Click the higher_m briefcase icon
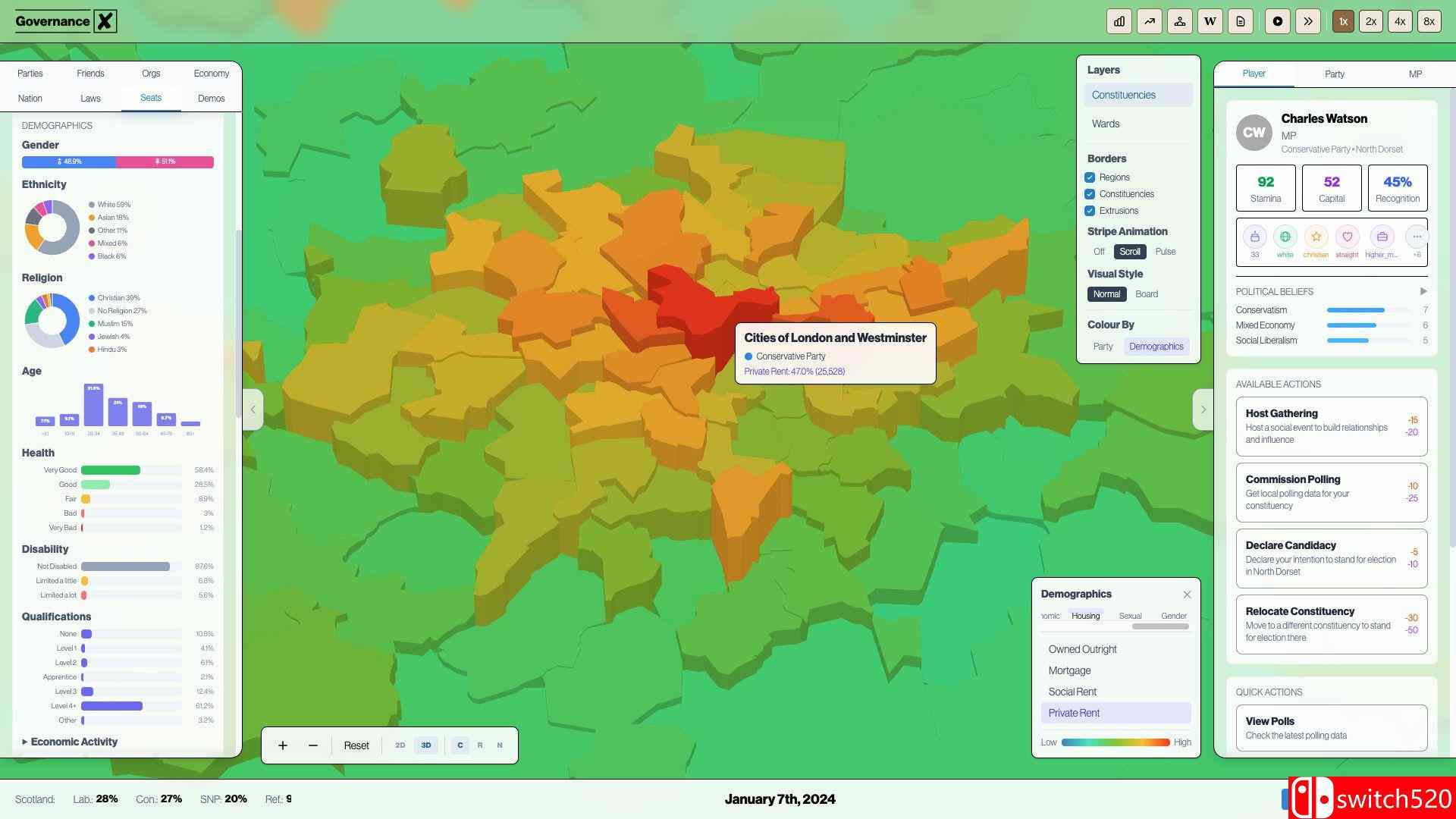 point(1382,237)
